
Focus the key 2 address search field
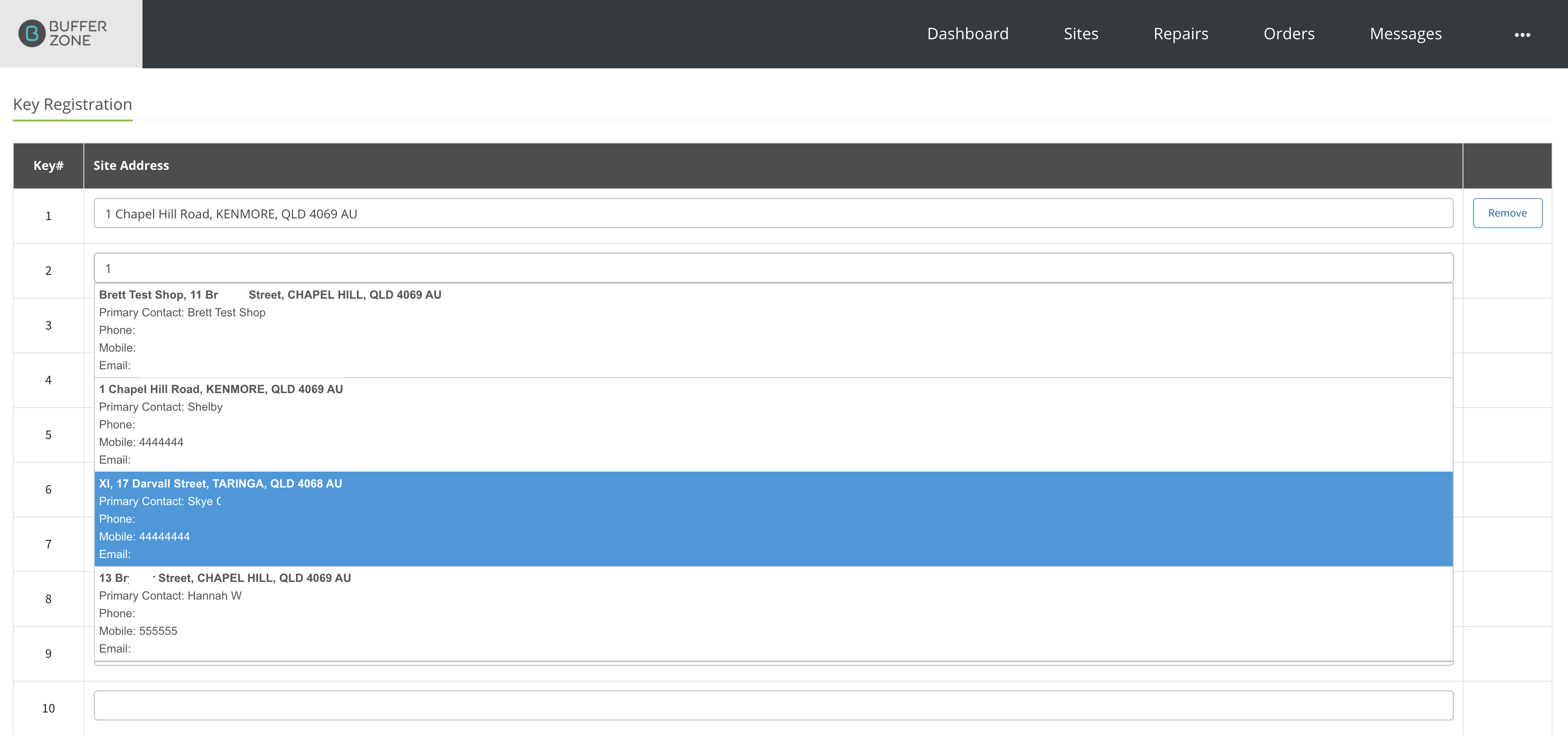[x=773, y=268]
